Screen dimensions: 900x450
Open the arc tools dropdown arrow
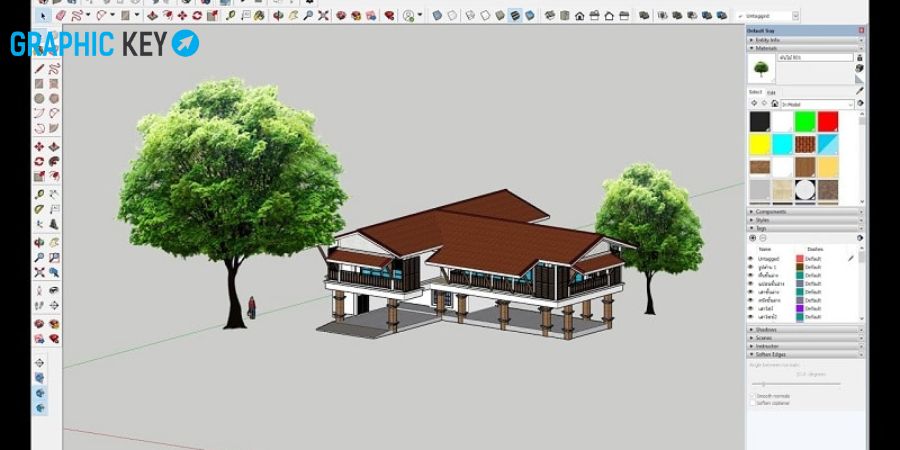(112, 15)
